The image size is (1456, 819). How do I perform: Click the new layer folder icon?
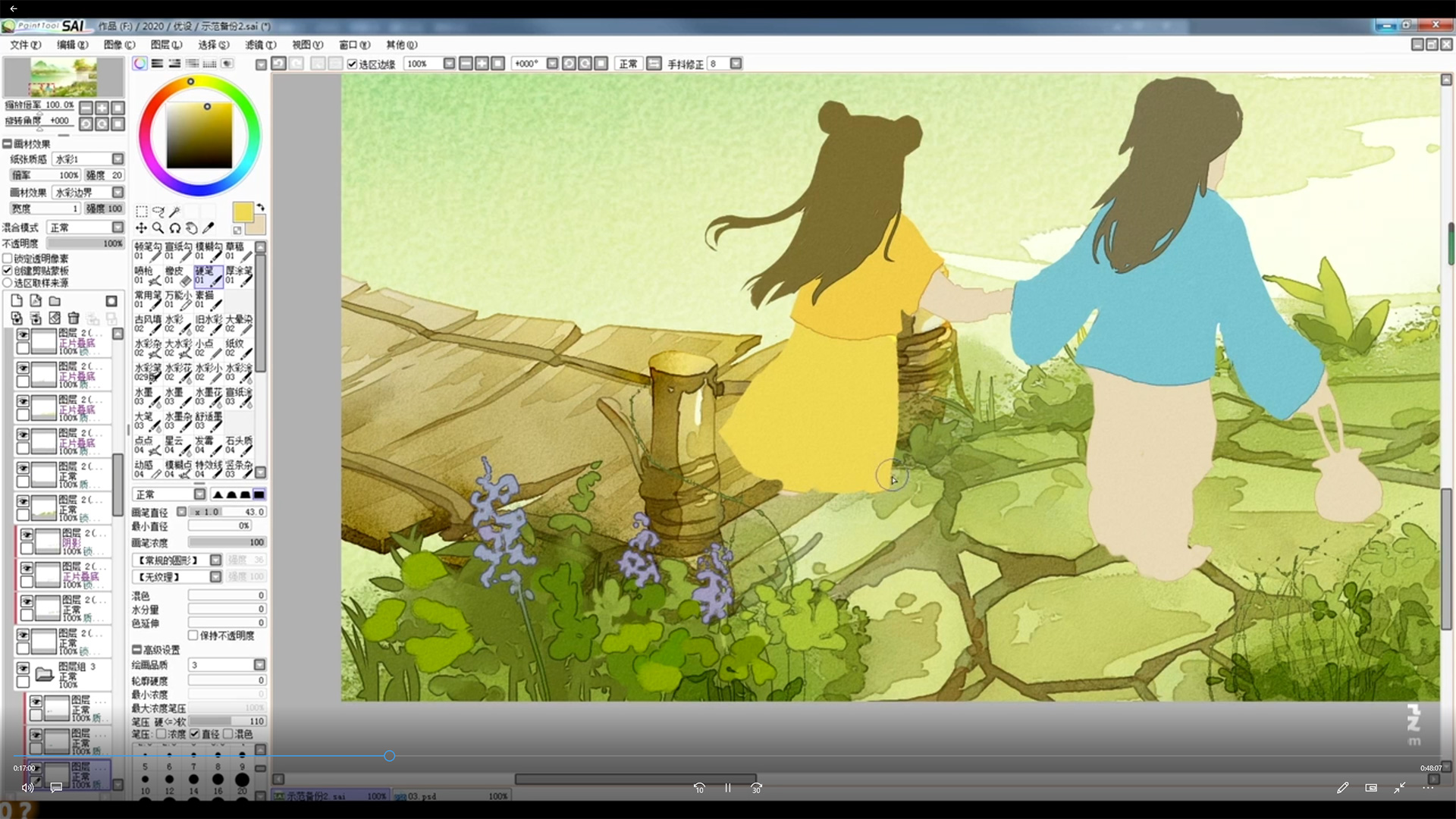click(55, 301)
